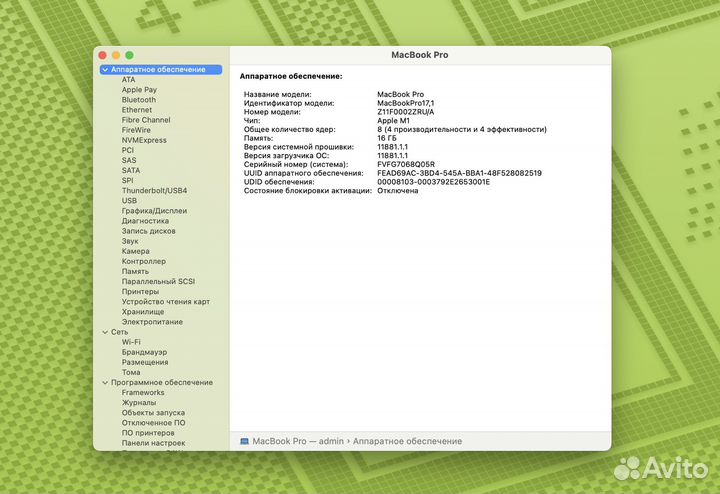Select PCI in the sidebar

[x=128, y=151]
